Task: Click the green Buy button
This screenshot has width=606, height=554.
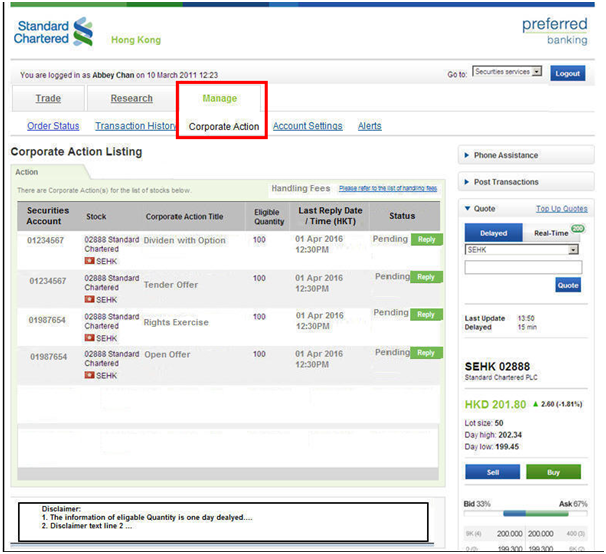Action: point(553,472)
